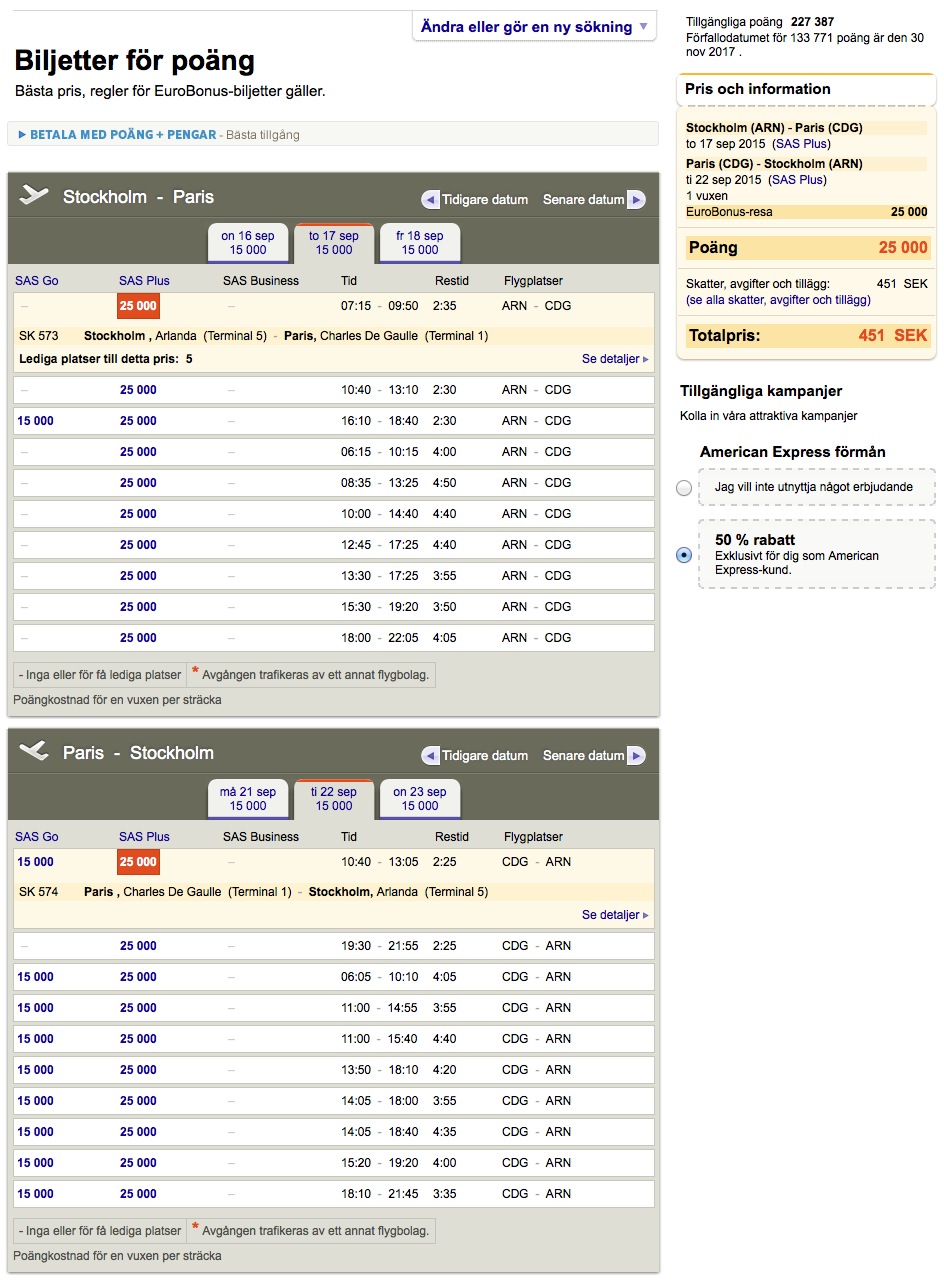
Task: Click the selected orange 25 000 box for the 10:40 return flight
Action: coord(138,862)
